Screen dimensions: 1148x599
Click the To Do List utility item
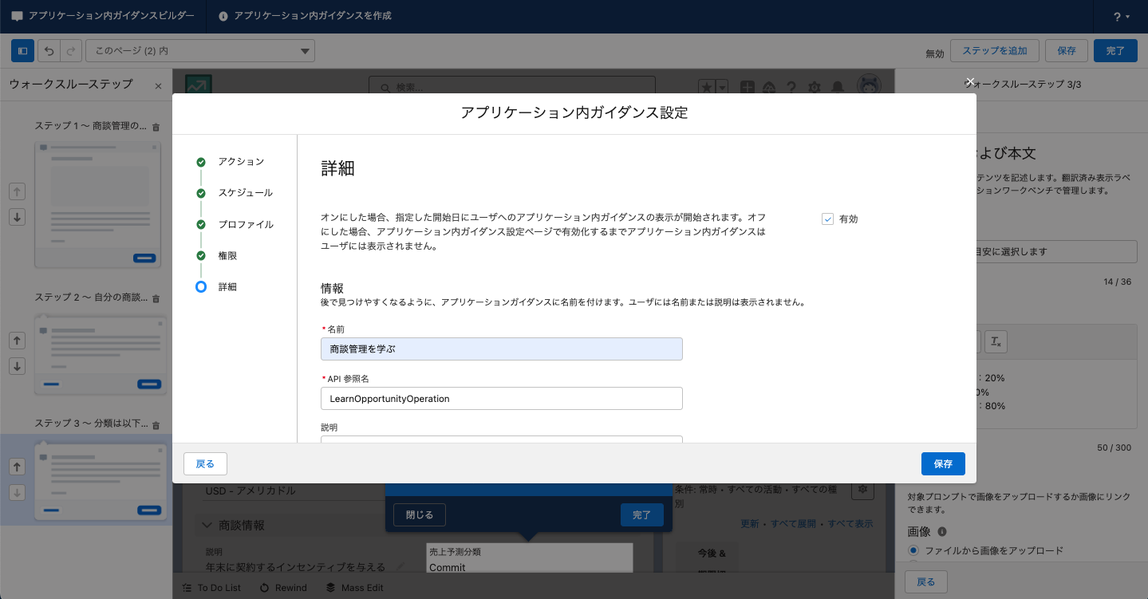pos(211,587)
